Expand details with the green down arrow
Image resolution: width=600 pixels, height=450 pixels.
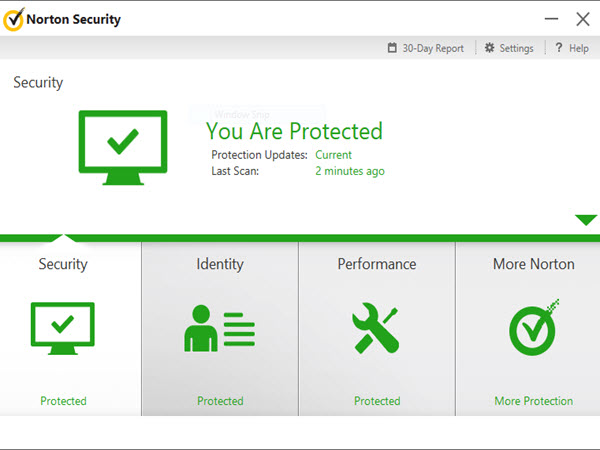[586, 220]
